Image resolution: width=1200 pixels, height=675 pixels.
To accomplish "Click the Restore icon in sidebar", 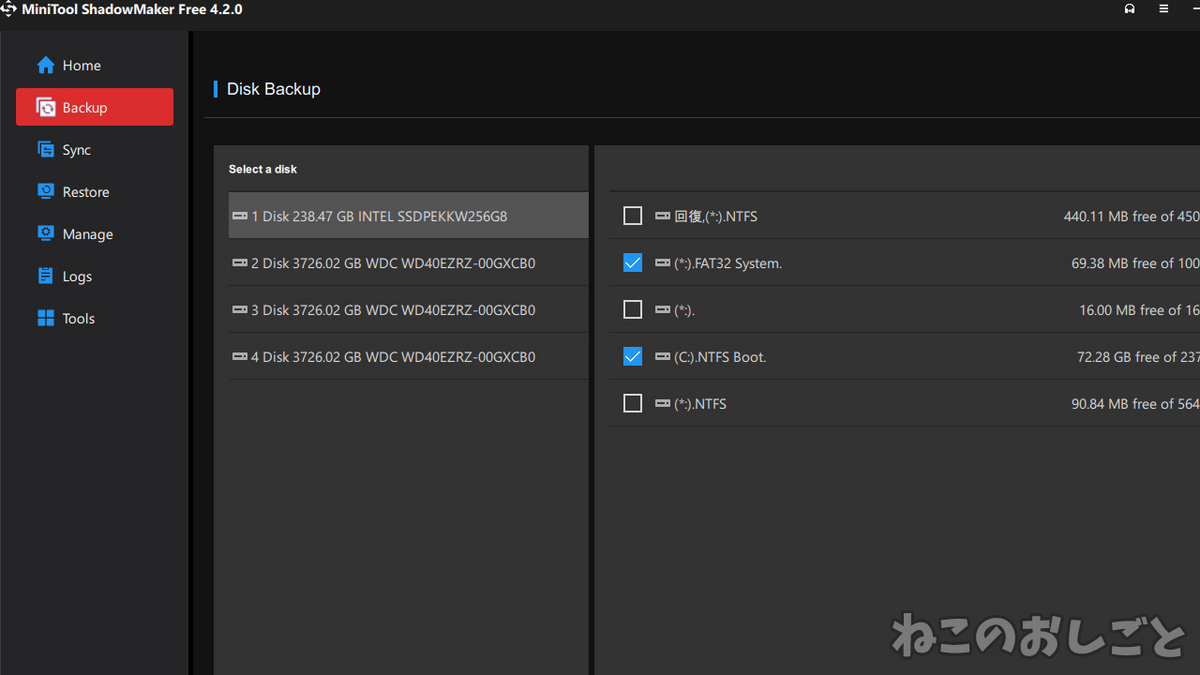I will tap(46, 192).
